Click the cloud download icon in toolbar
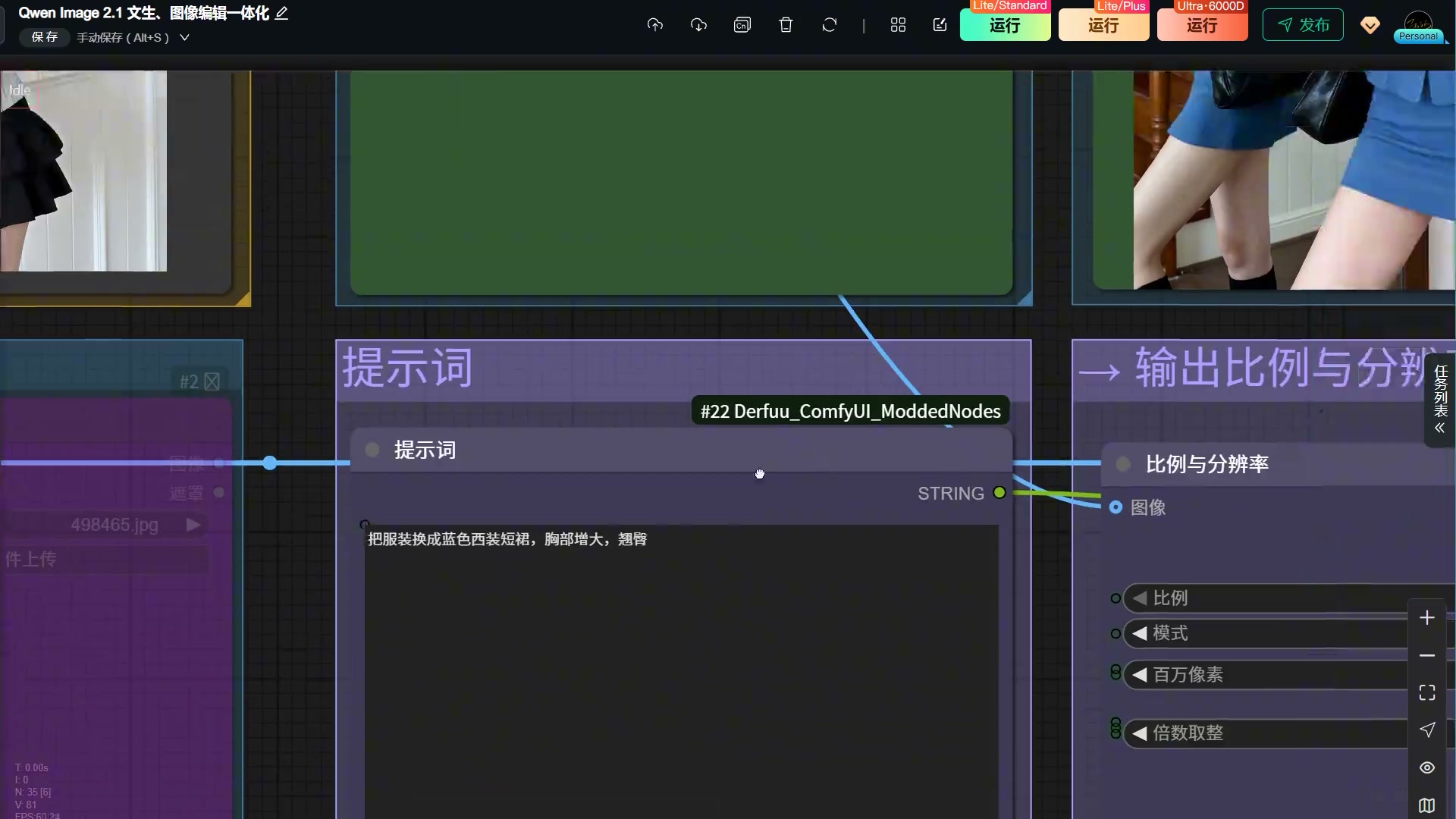 tap(698, 25)
